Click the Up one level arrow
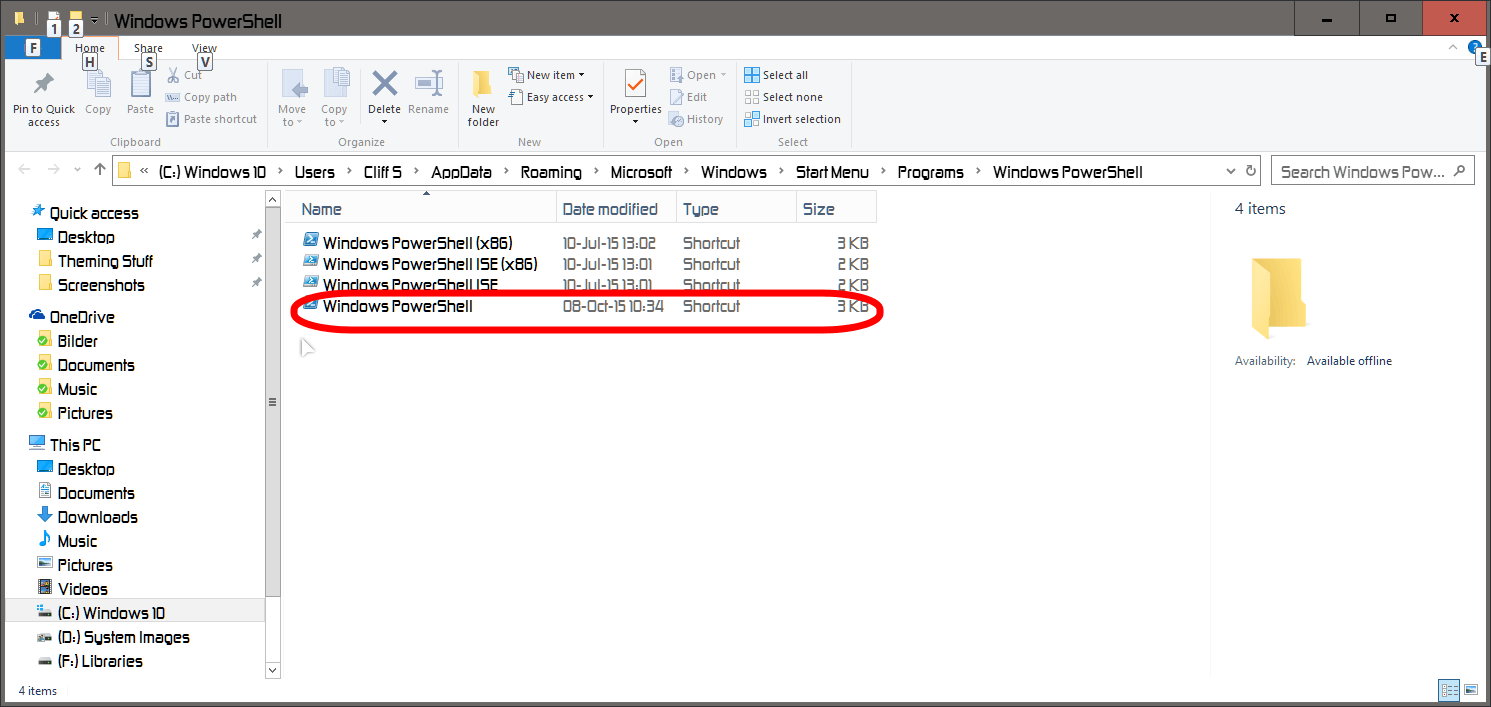Viewport: 1491px width, 707px height. pos(100,171)
